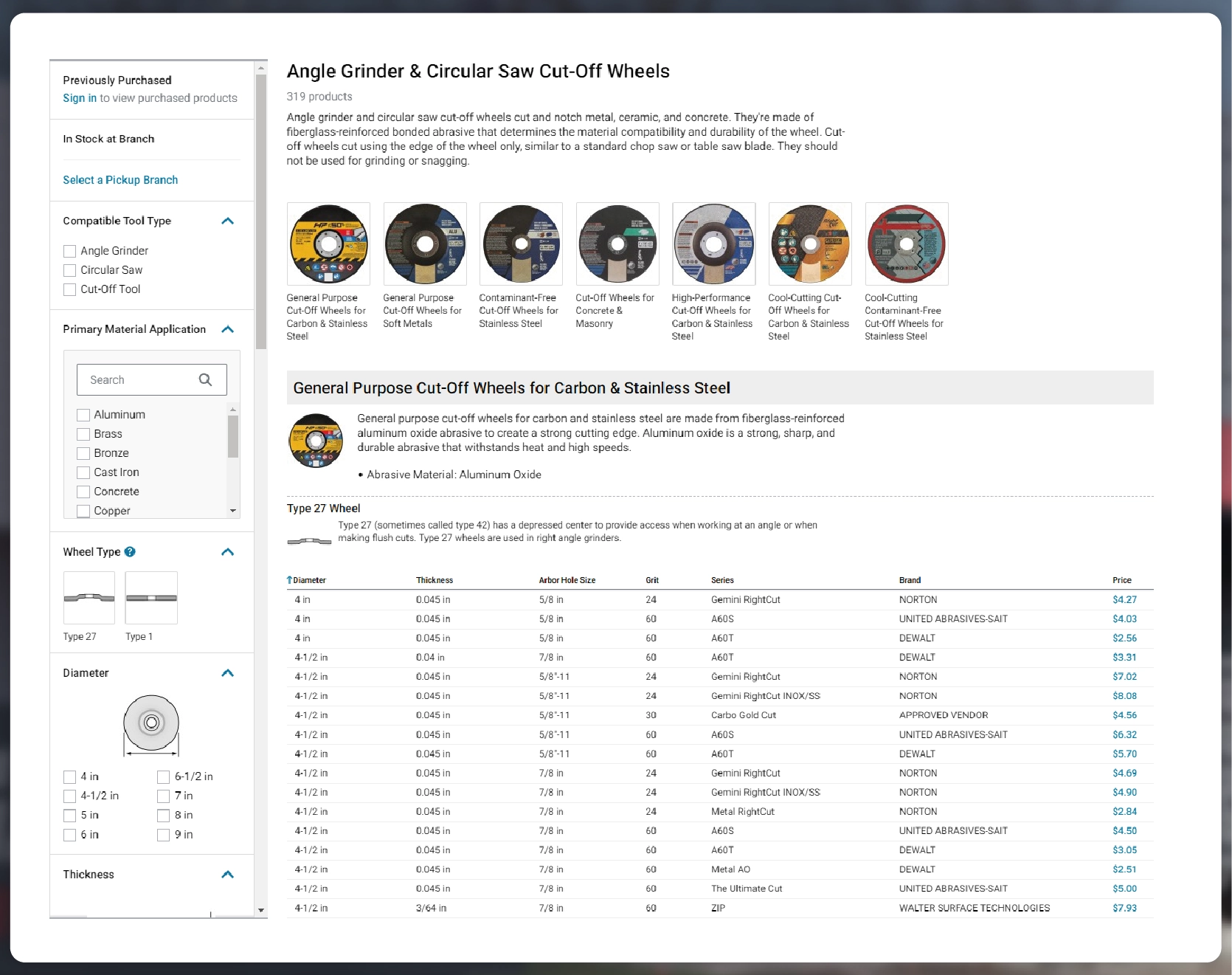Screen dimensions: 1232x975
Task: Click the material list scrollbar thumb
Action: [233, 437]
